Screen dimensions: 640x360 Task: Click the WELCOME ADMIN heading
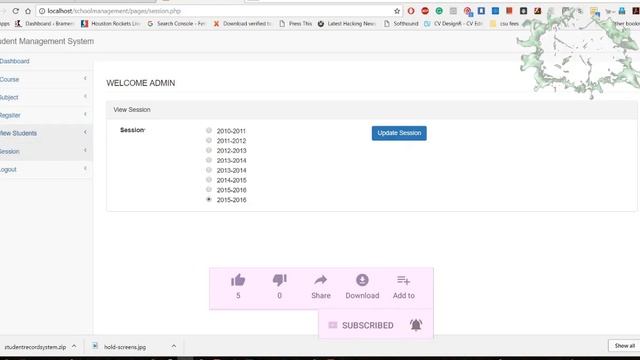(x=140, y=83)
